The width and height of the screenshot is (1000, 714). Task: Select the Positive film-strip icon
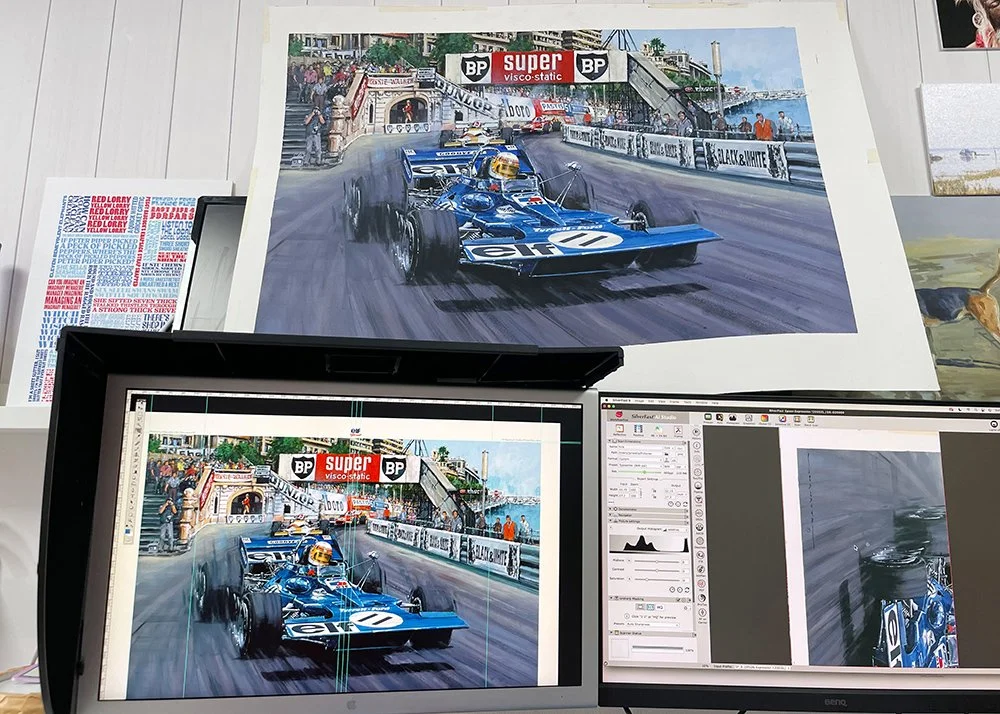[x=638, y=429]
